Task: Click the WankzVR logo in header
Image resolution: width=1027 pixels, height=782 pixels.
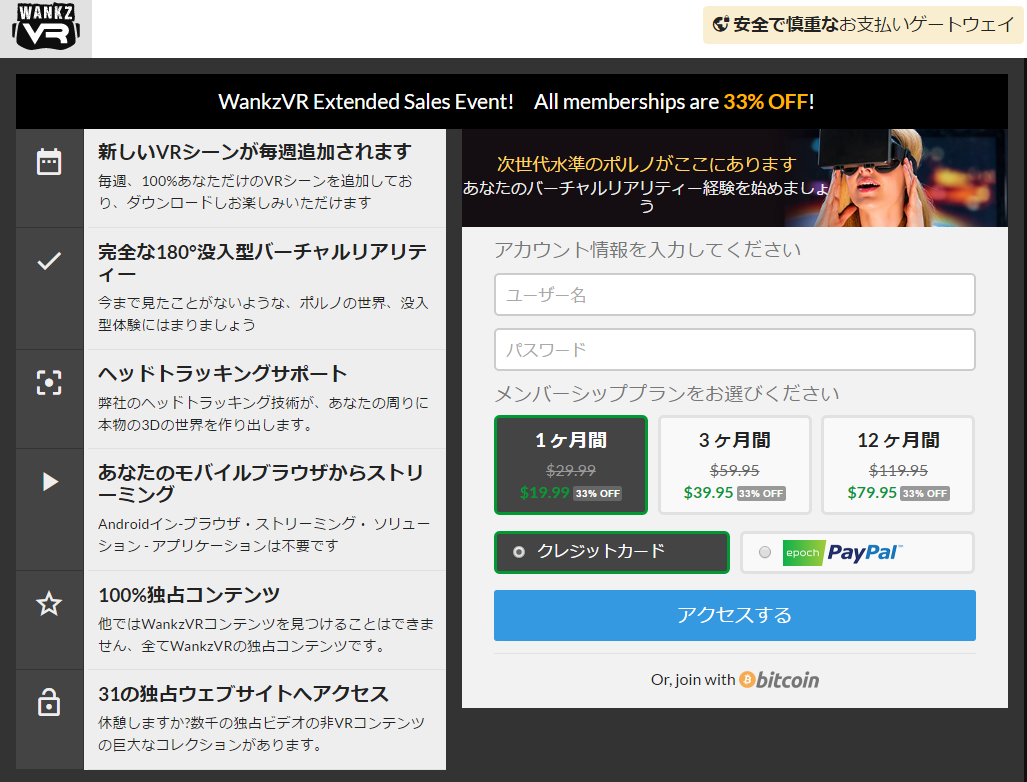Action: (x=45, y=28)
